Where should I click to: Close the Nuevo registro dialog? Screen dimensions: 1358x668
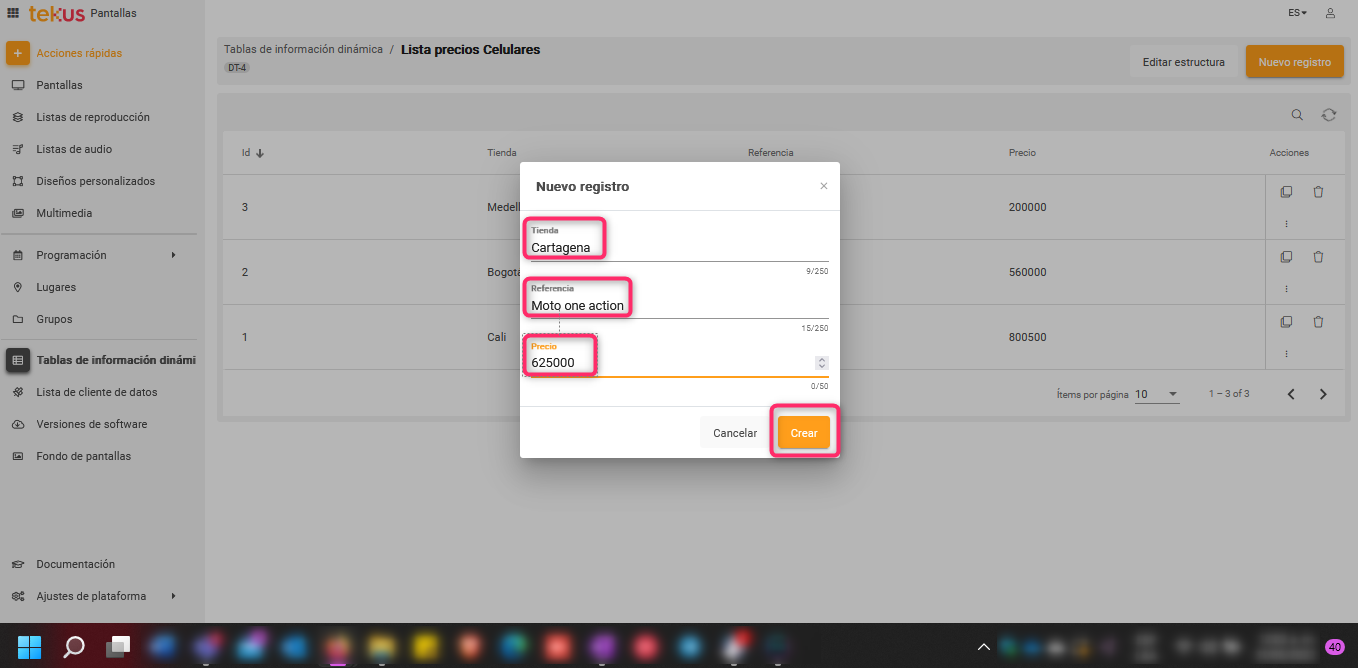(x=824, y=186)
